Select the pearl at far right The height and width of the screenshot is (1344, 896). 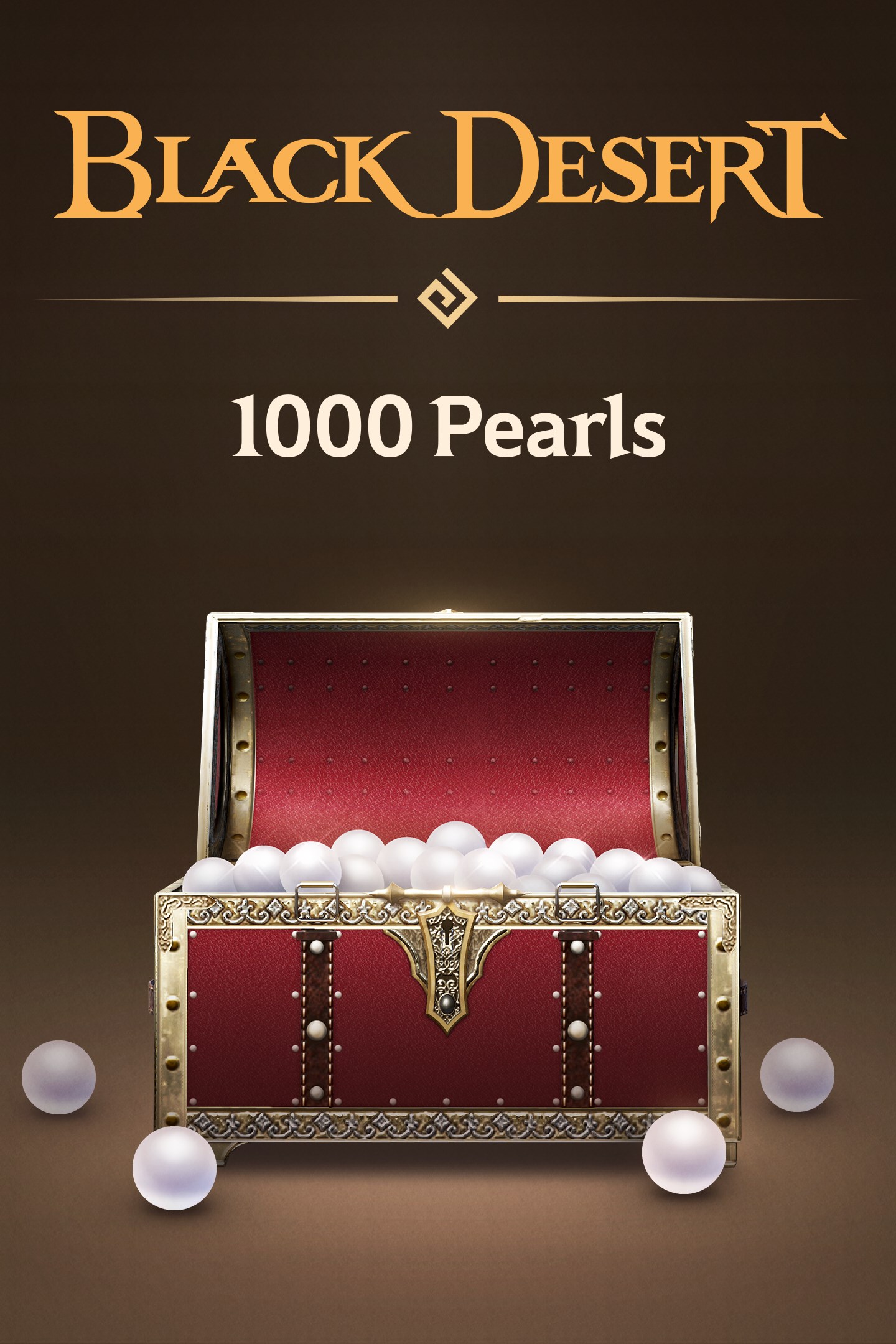(797, 1075)
